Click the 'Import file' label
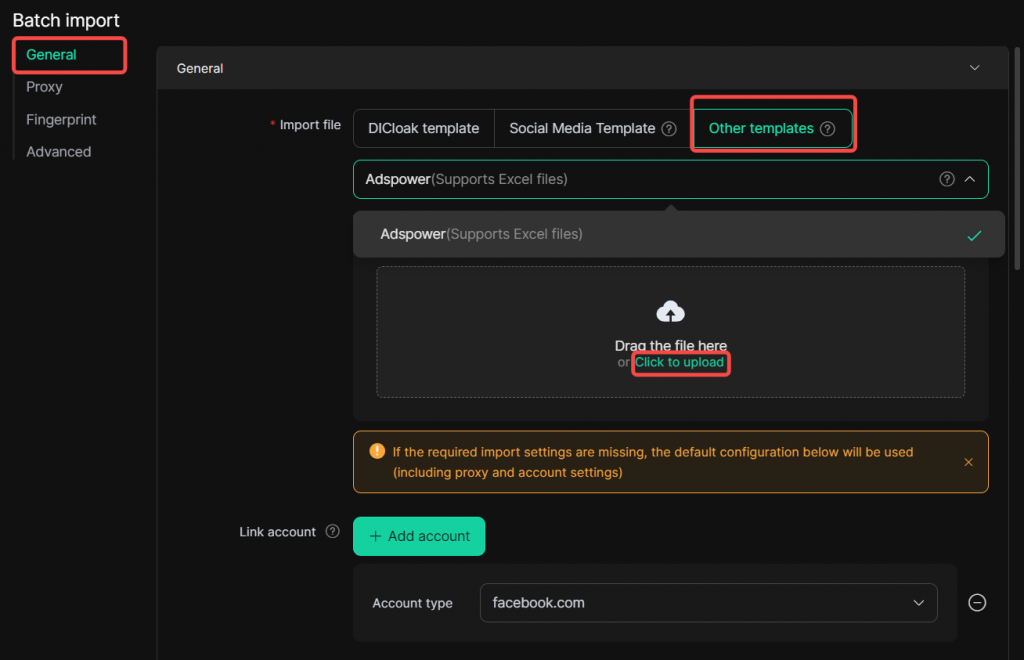Viewport: 1024px width, 660px height. [x=310, y=125]
